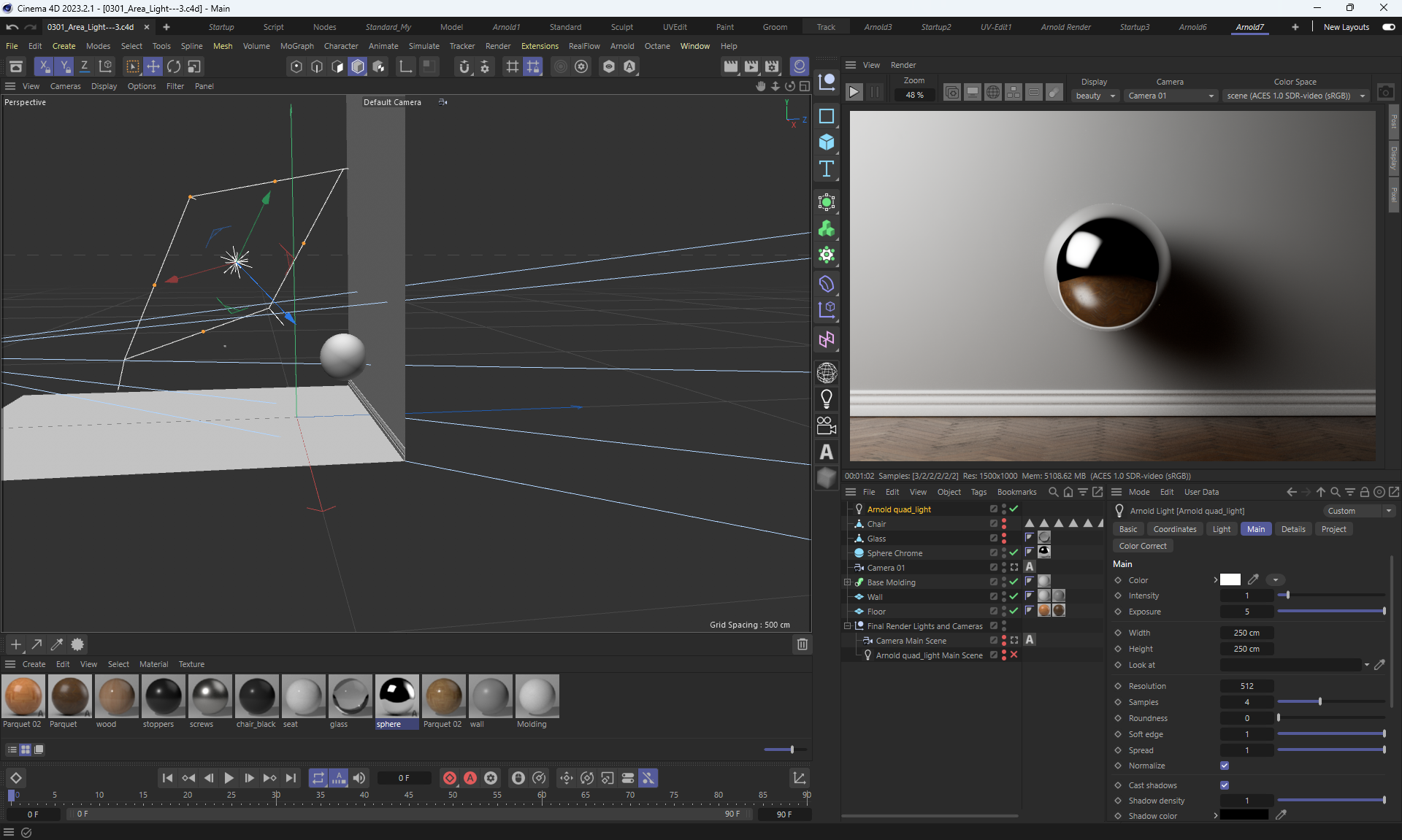Click the Color Correct button
Viewport: 1402px width, 840px height.
point(1142,546)
